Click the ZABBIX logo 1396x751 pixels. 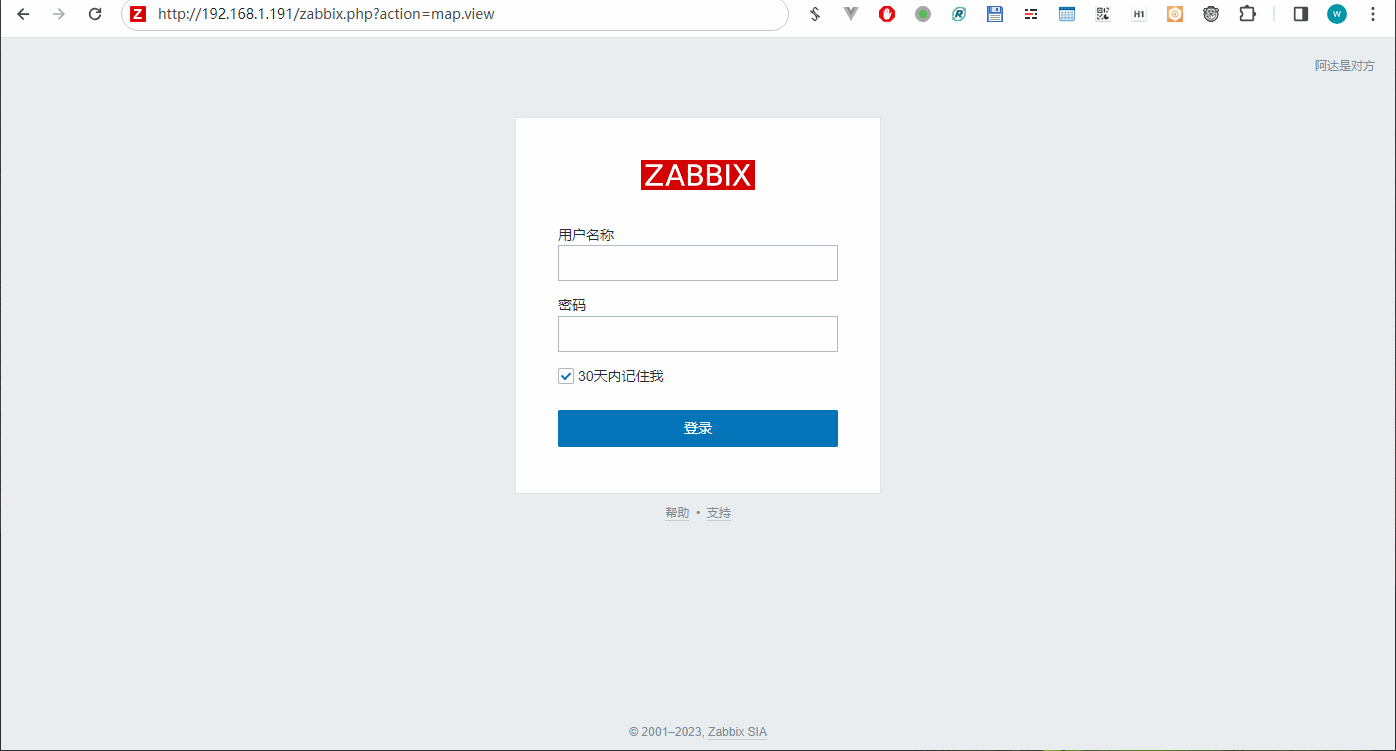pos(698,175)
